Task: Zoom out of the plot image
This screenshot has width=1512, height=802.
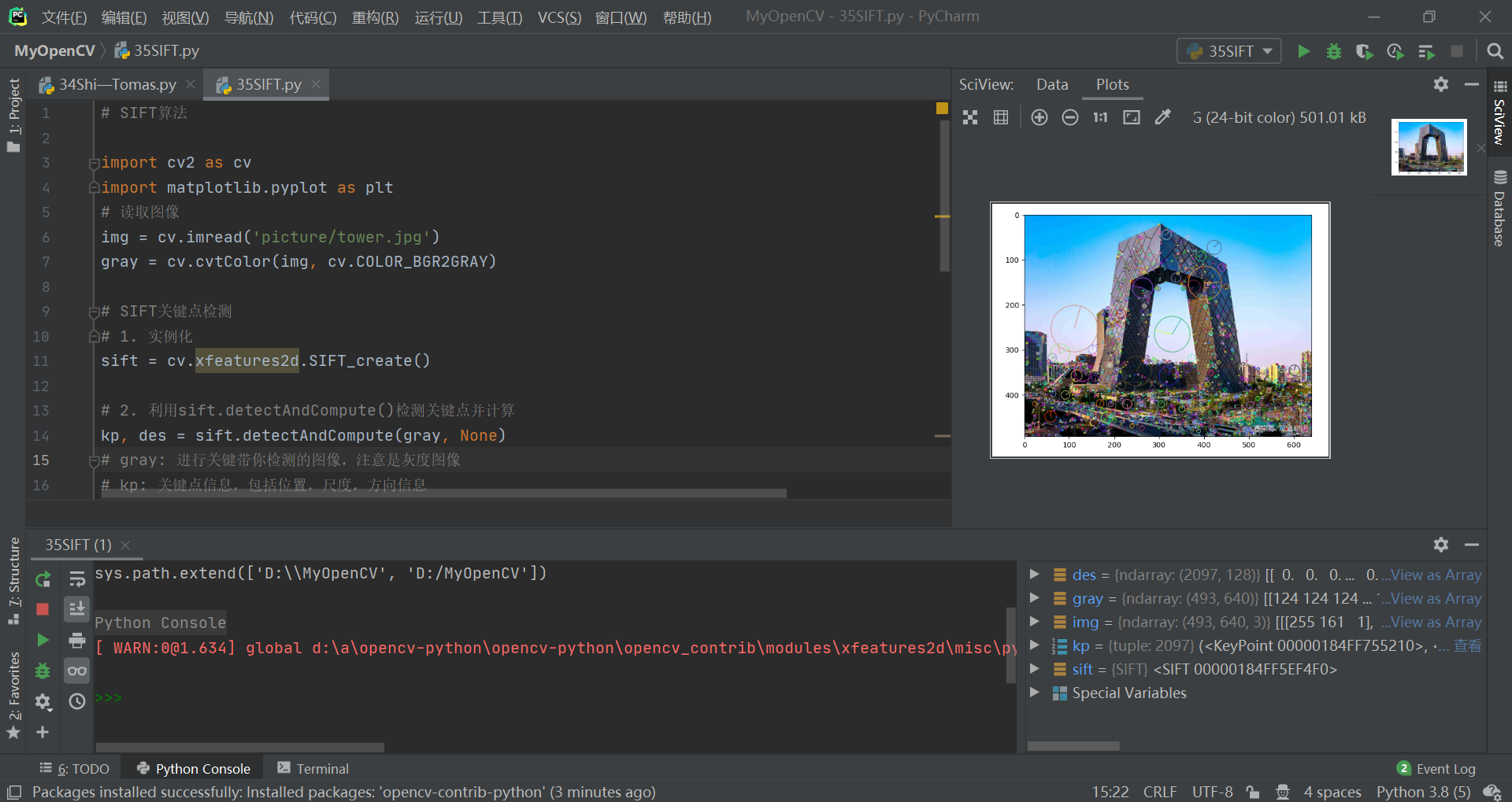Action: point(1069,116)
